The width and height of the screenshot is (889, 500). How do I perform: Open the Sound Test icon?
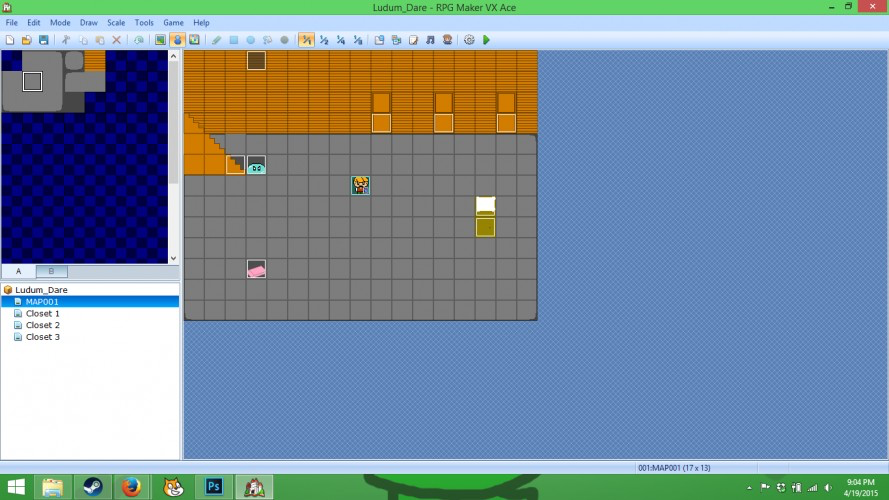click(430, 40)
